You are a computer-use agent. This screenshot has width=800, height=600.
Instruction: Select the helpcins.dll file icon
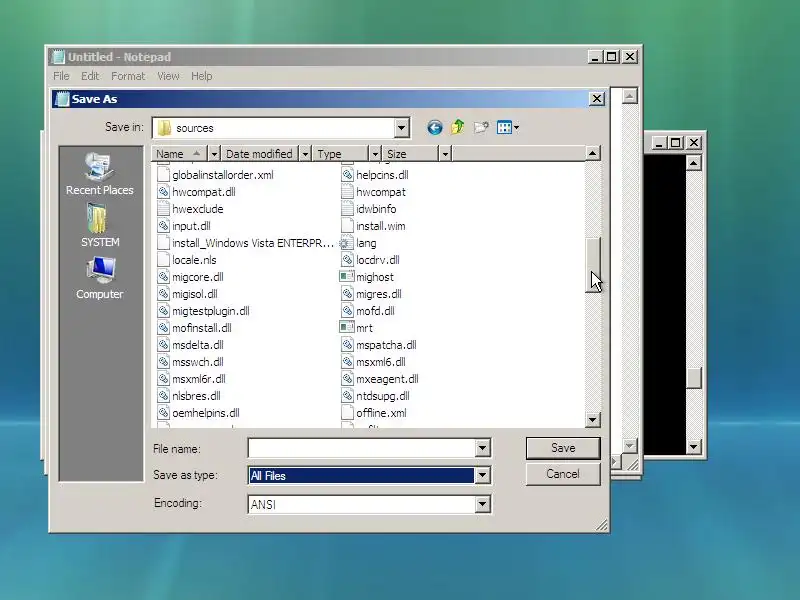tap(347, 175)
